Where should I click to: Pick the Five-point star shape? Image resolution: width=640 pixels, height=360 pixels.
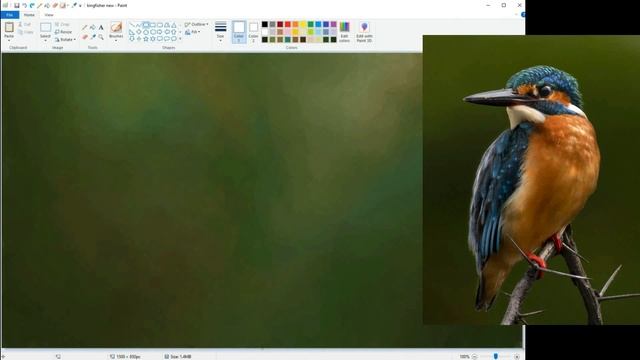pos(146,39)
